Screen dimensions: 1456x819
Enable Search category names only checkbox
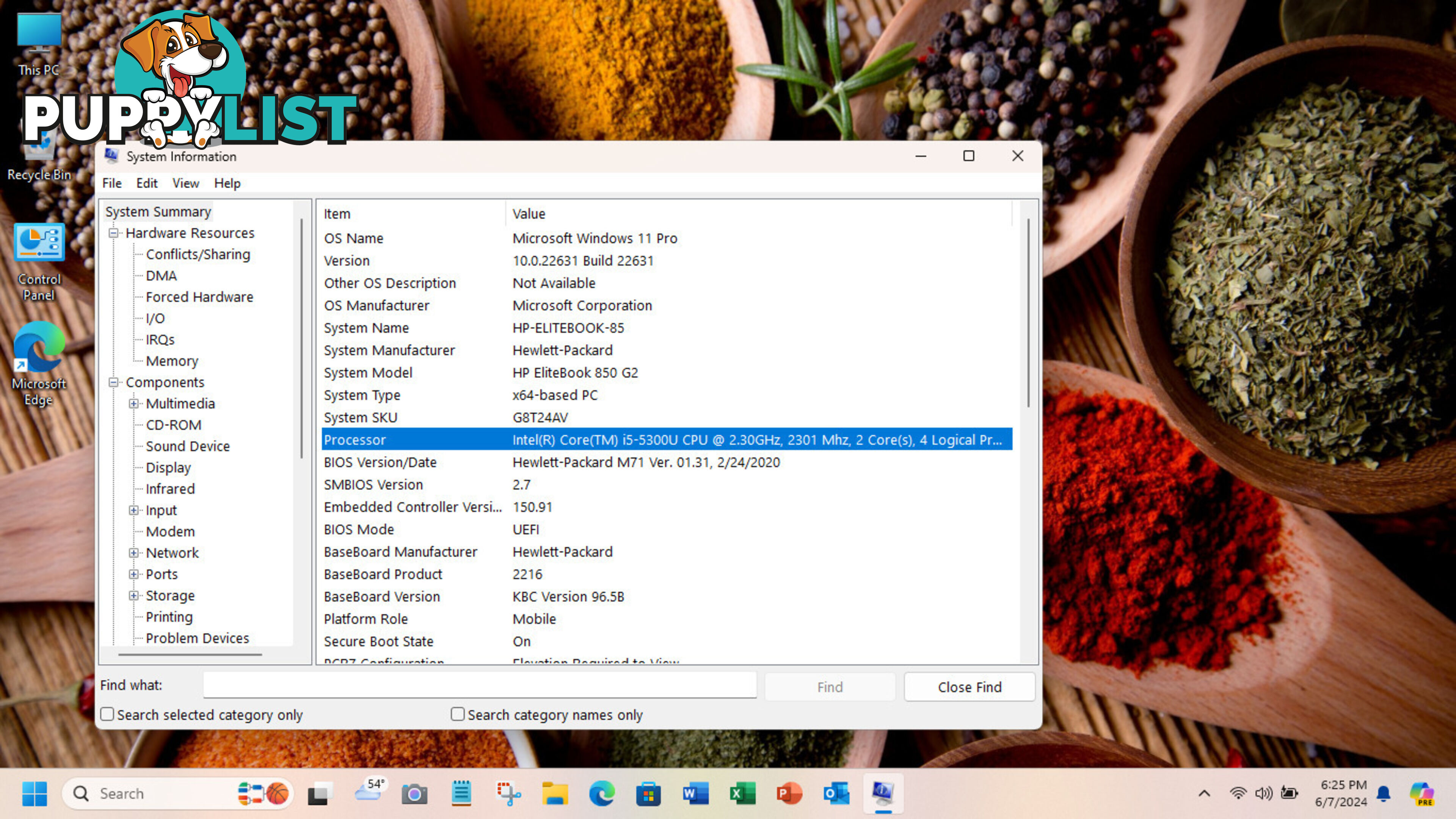point(458,714)
